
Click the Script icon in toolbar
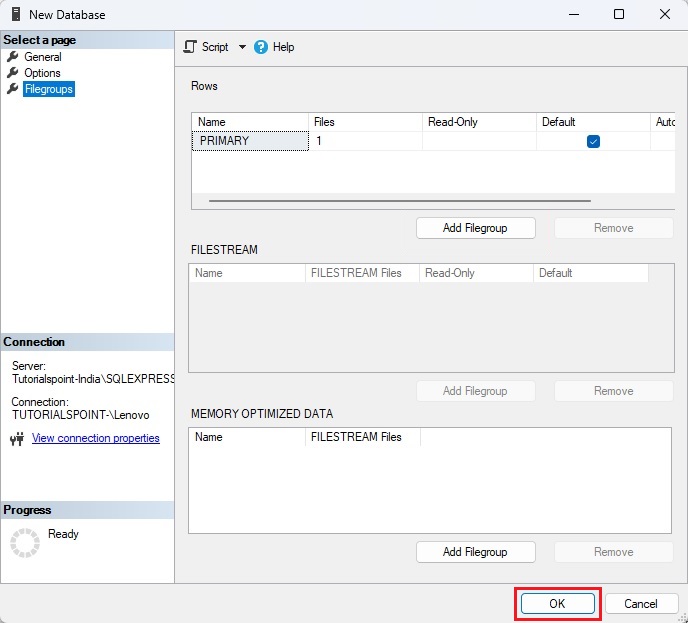[x=190, y=47]
